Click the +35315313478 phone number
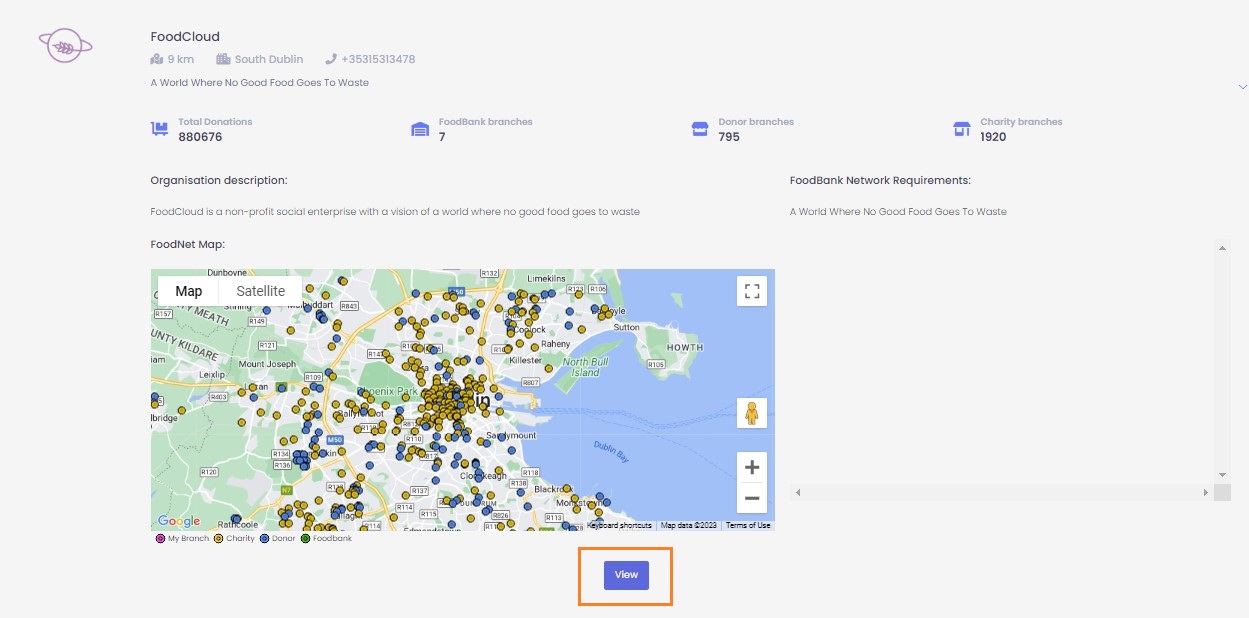This screenshot has width=1249, height=618. coord(378,59)
